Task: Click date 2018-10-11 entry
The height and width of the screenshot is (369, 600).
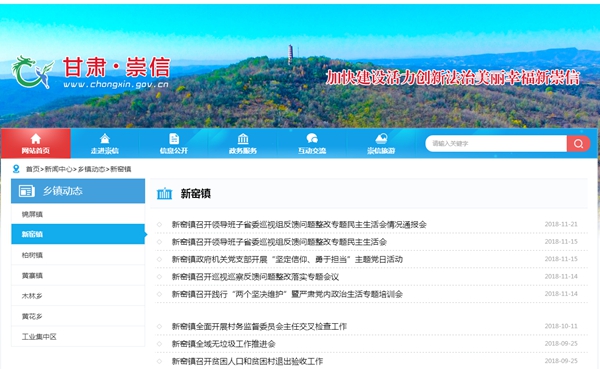Action: click(x=561, y=326)
